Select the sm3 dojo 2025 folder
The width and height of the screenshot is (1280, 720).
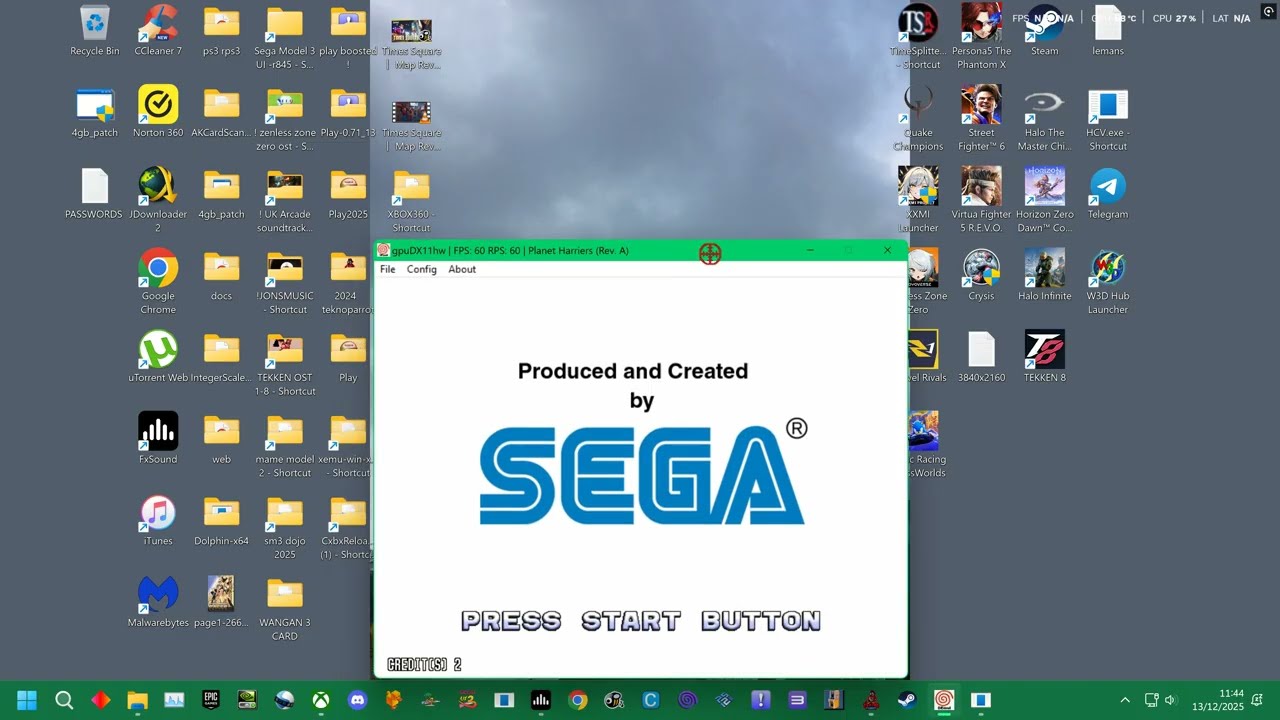click(x=285, y=527)
